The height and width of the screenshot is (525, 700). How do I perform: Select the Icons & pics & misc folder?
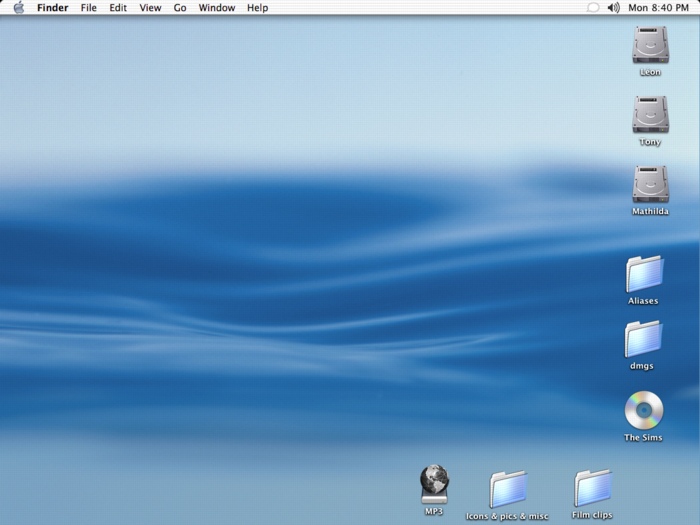click(508, 489)
